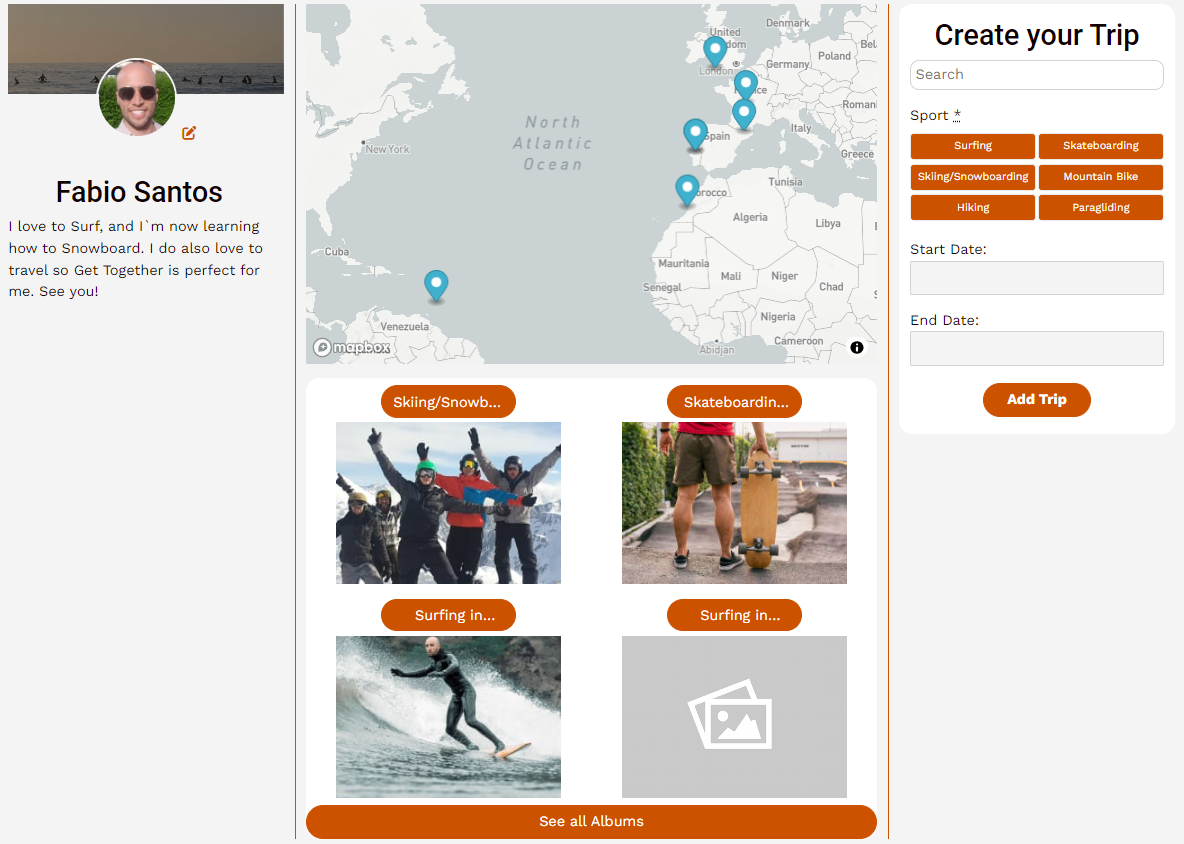Open the End Date picker field

1036,348
